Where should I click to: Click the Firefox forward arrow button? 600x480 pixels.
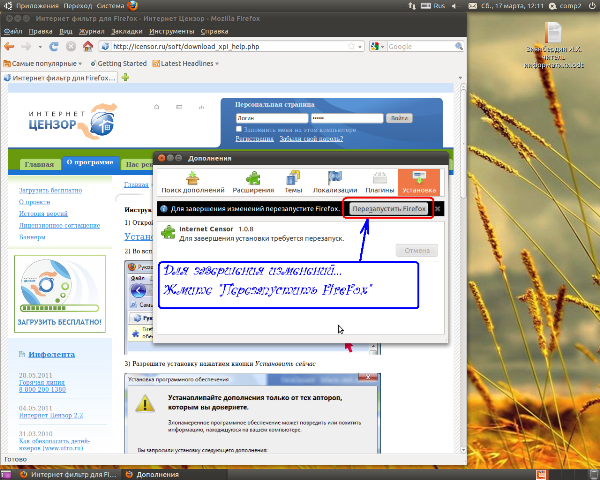click(26, 46)
